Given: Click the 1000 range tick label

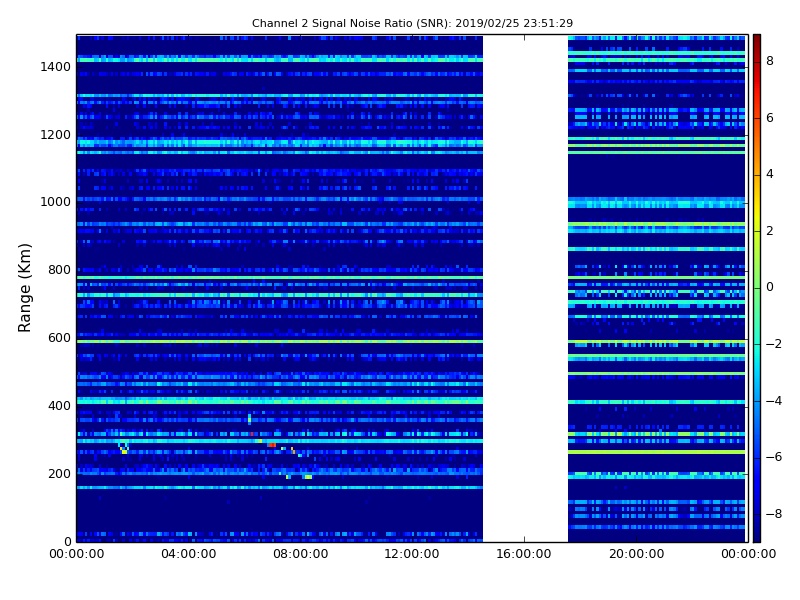Looking at the screenshot, I should [56, 202].
